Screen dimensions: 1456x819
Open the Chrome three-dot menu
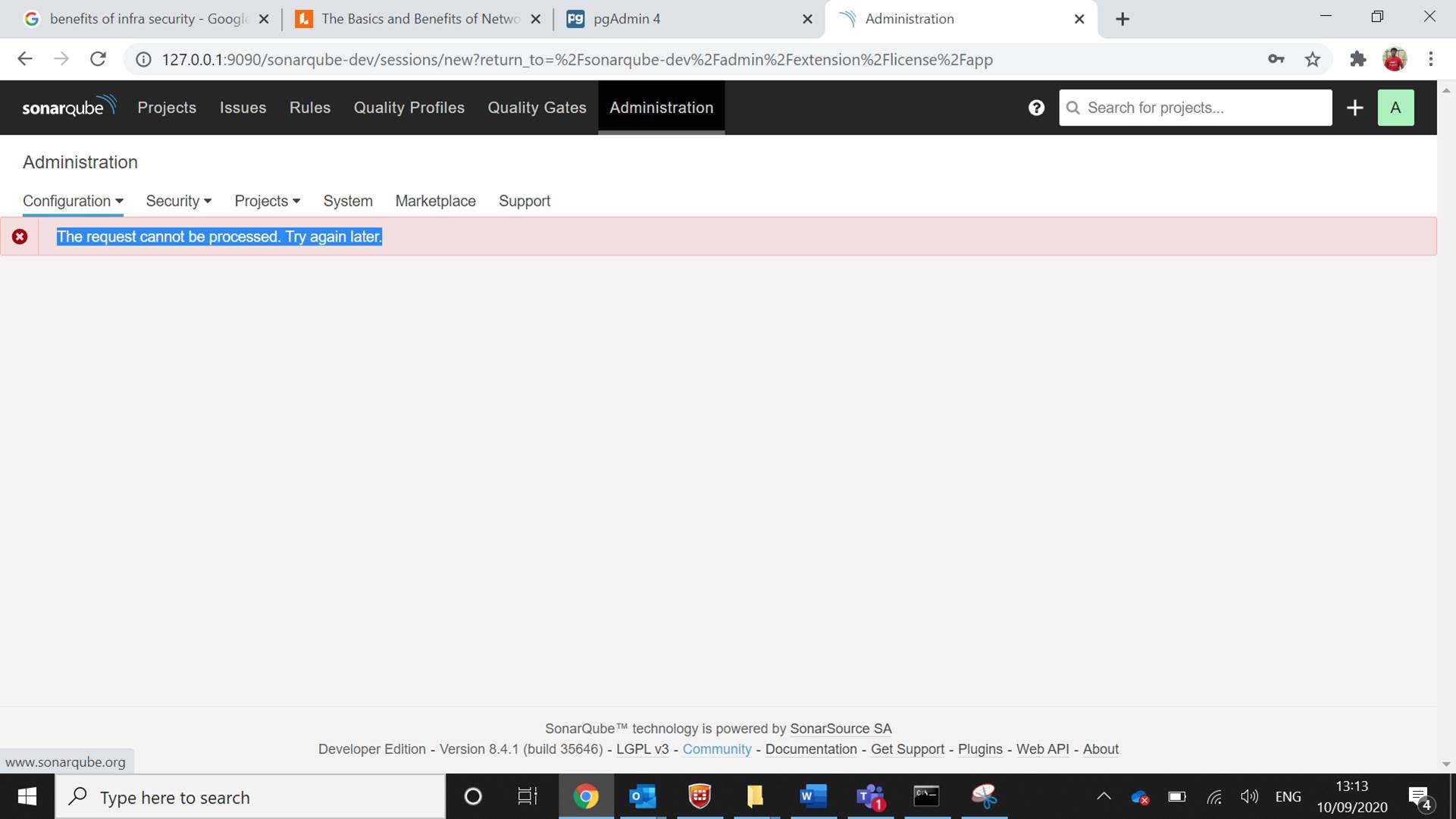point(1431,59)
